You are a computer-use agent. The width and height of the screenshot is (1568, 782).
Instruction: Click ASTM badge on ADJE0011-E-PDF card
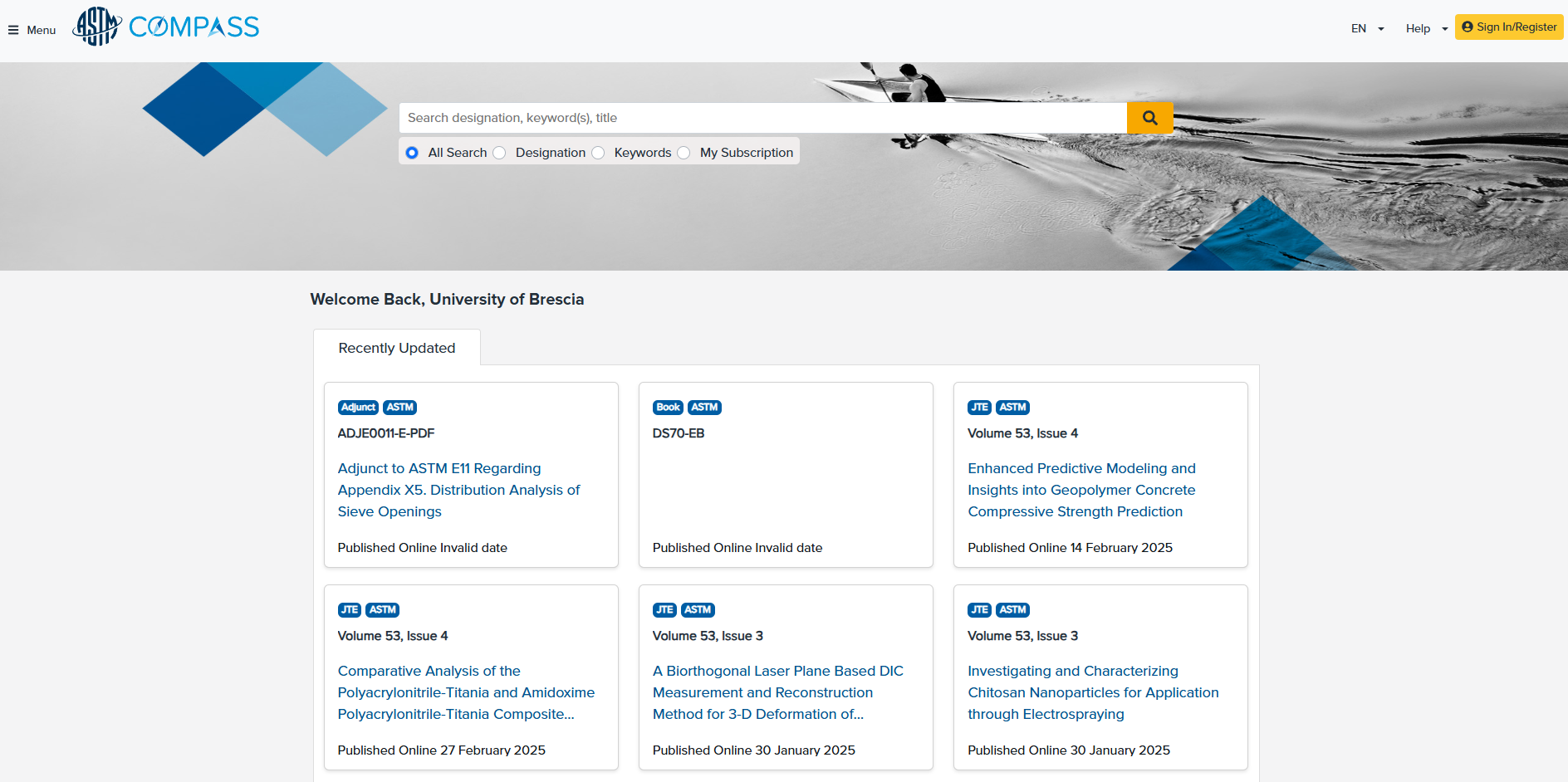click(399, 408)
